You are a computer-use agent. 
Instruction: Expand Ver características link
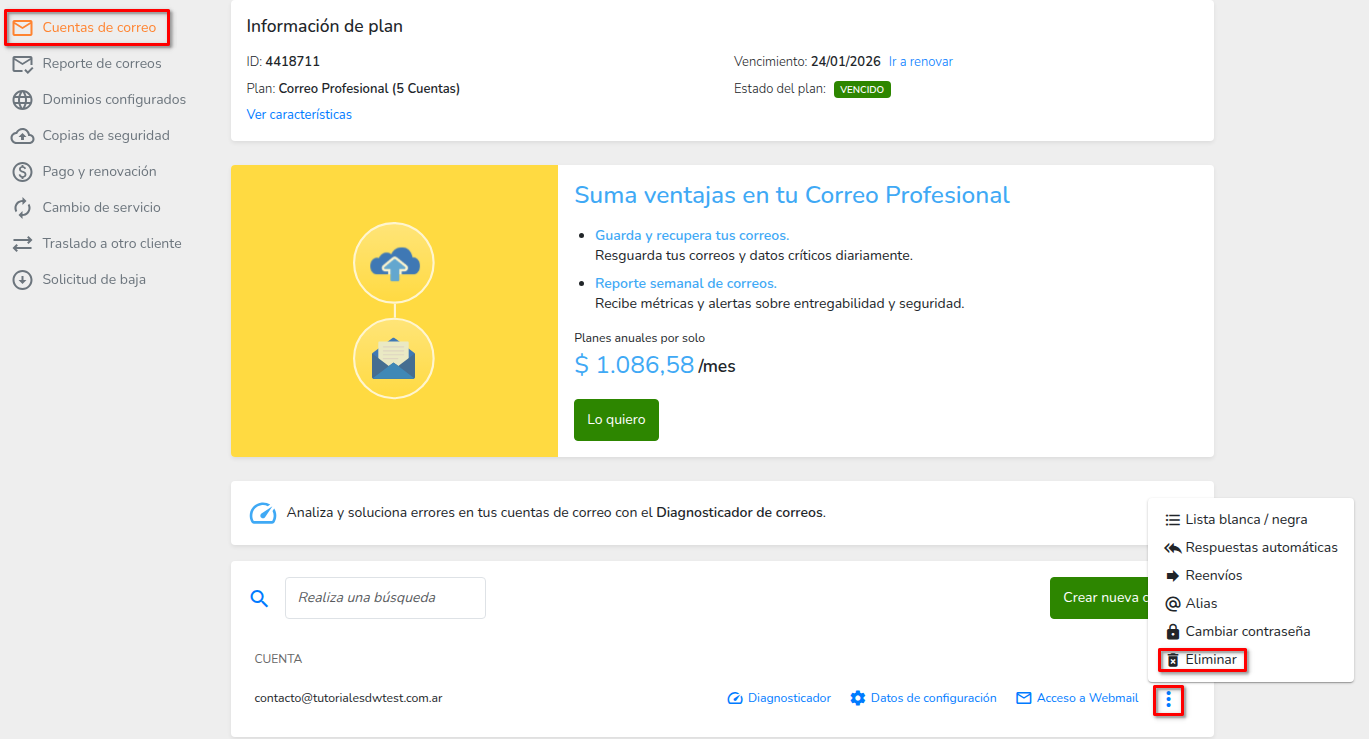pos(299,115)
